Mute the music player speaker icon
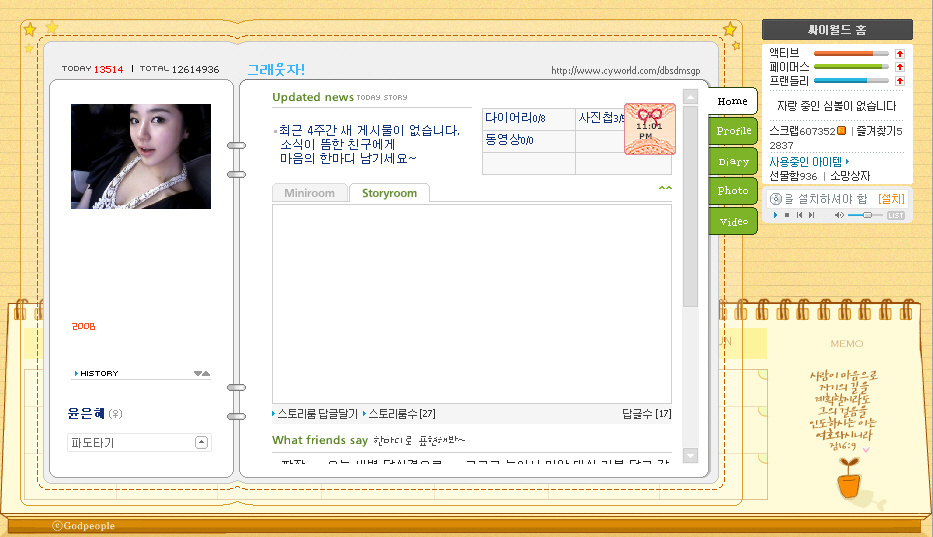Screen dimensions: 933x537 (x=840, y=215)
